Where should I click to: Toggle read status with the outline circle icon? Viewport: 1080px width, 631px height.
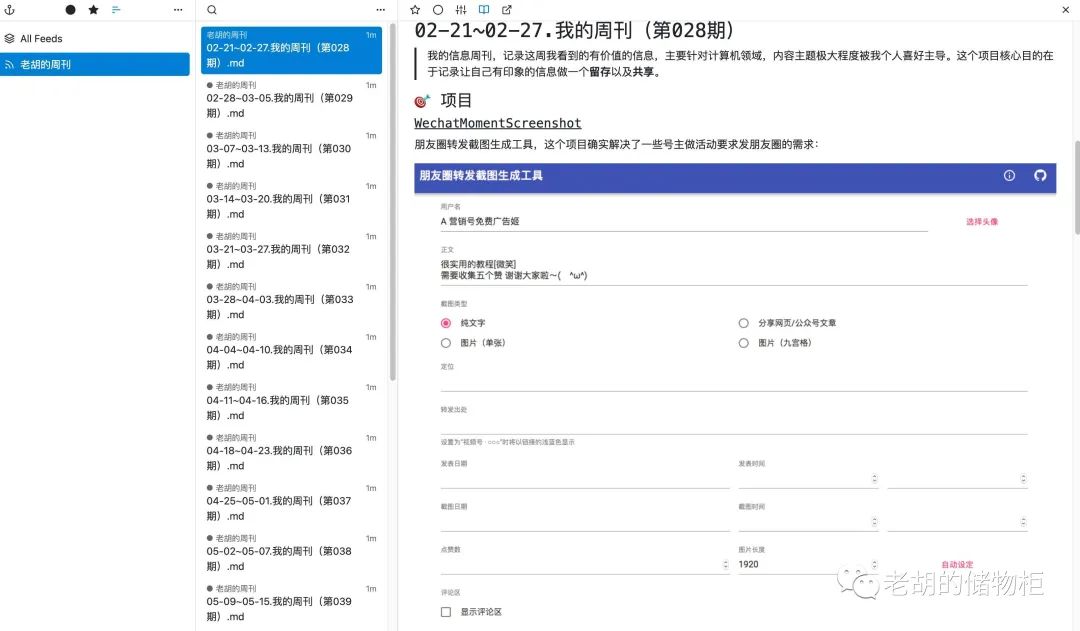[438, 10]
